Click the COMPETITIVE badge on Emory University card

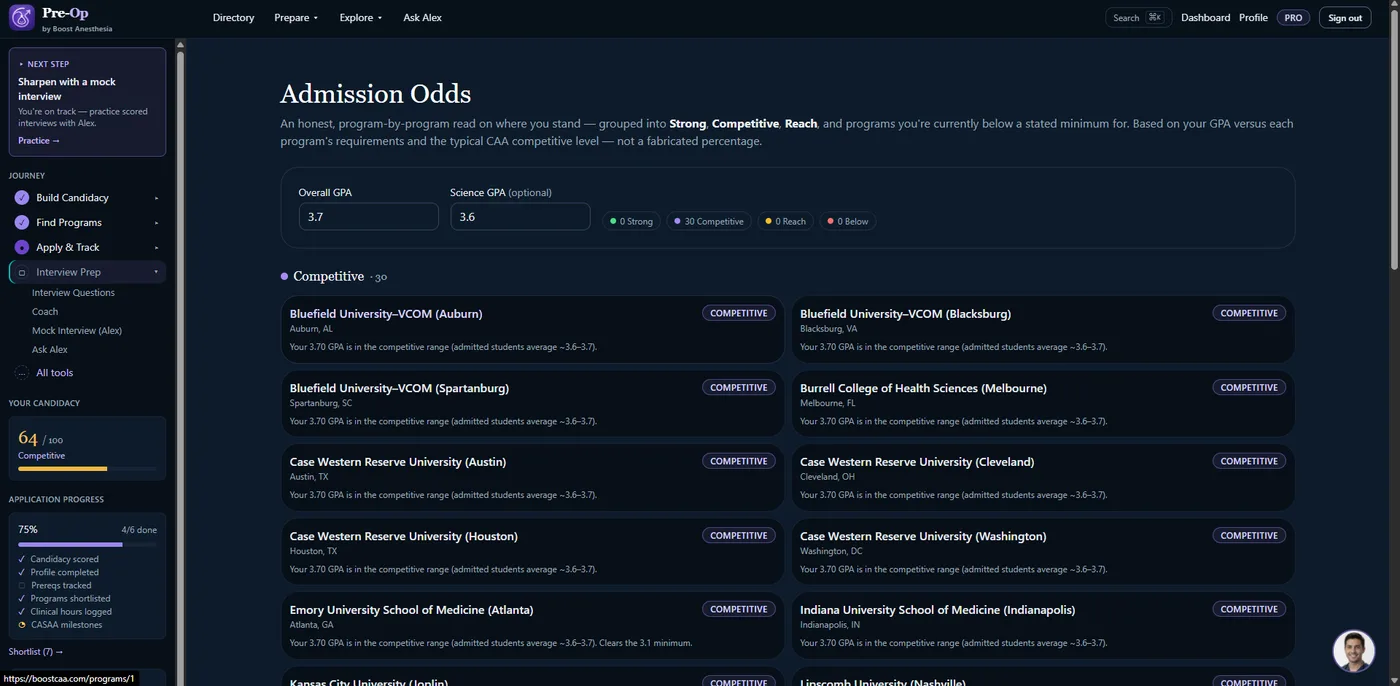click(x=739, y=609)
